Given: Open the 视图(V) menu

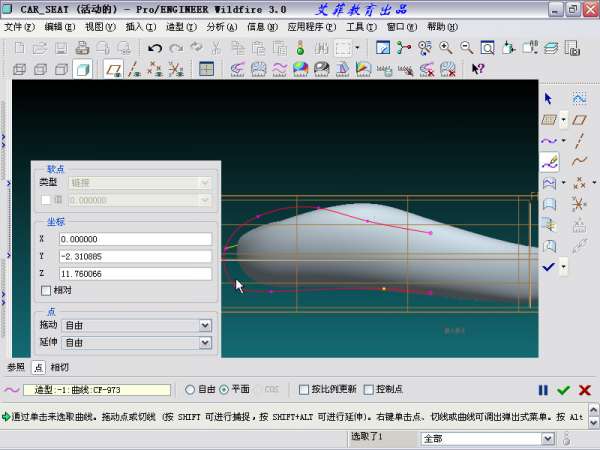Looking at the screenshot, I should point(100,27).
